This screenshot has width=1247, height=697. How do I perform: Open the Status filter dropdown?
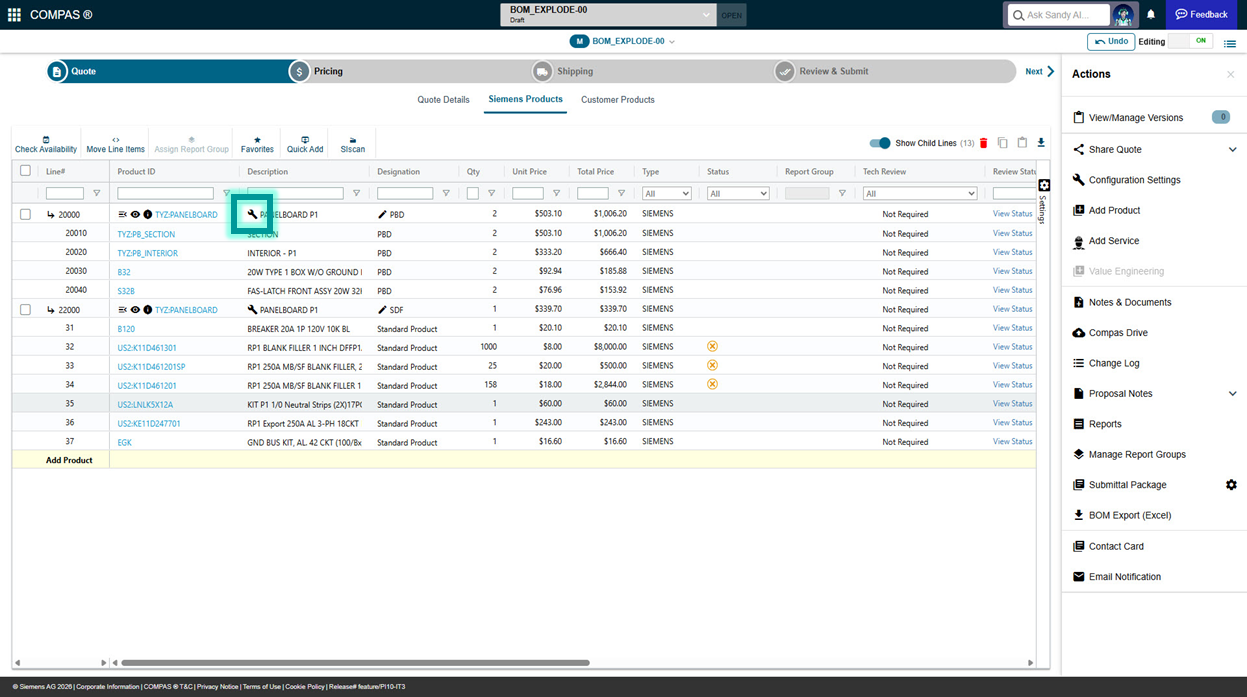tap(738, 193)
